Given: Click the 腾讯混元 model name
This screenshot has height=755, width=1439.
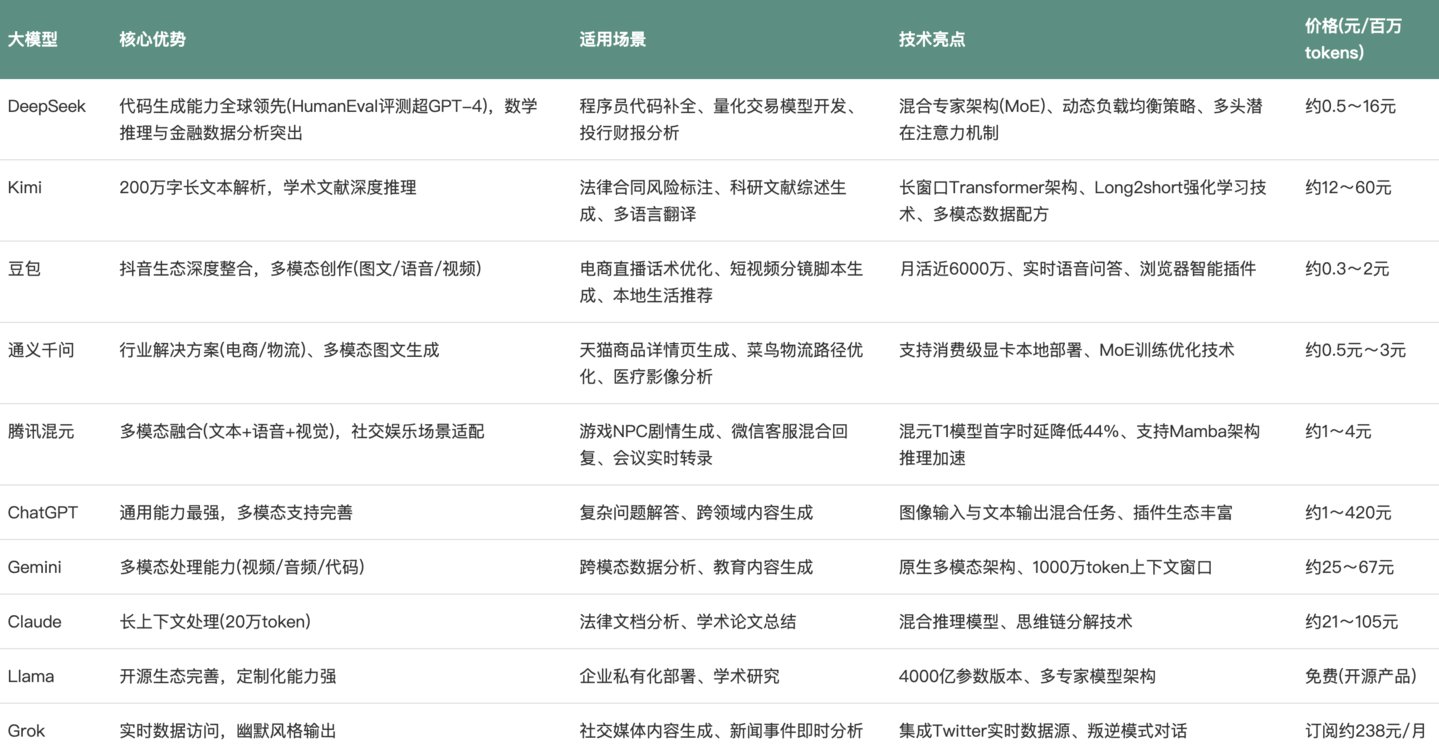Looking at the screenshot, I should [41, 432].
